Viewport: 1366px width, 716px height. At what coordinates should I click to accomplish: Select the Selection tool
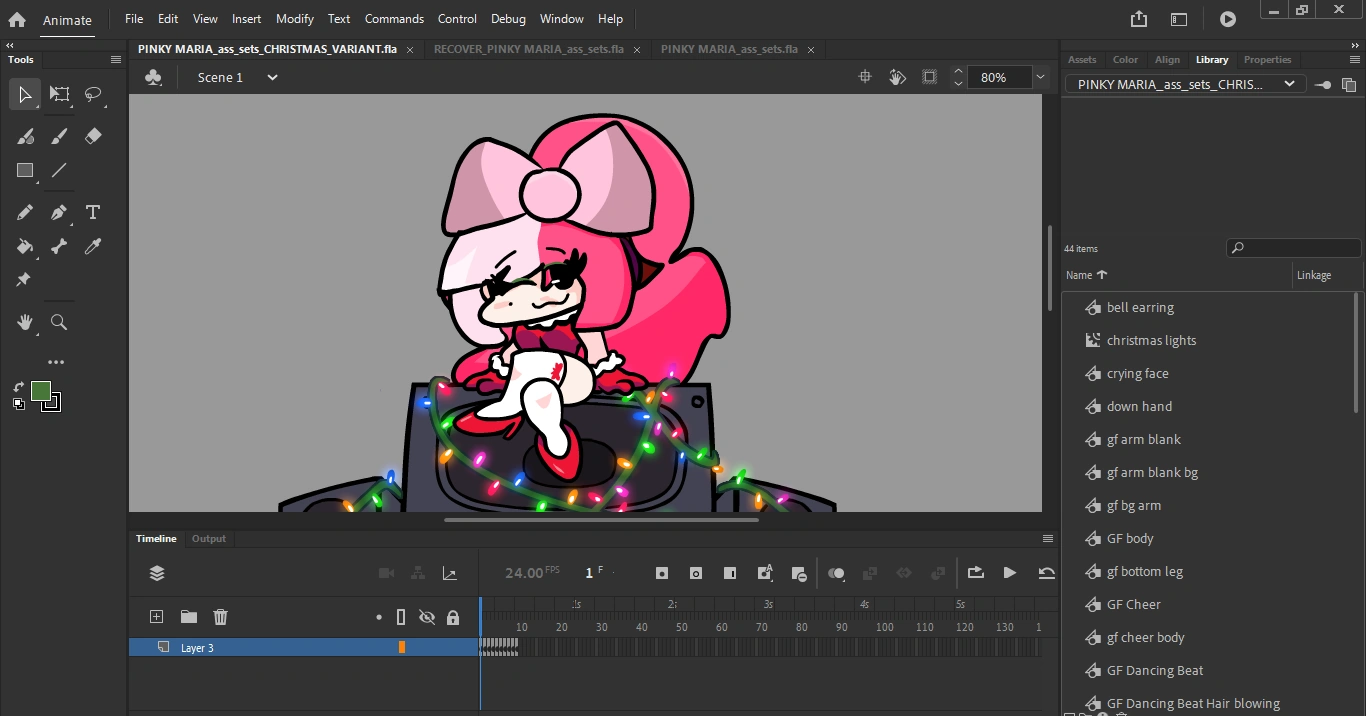[25, 94]
